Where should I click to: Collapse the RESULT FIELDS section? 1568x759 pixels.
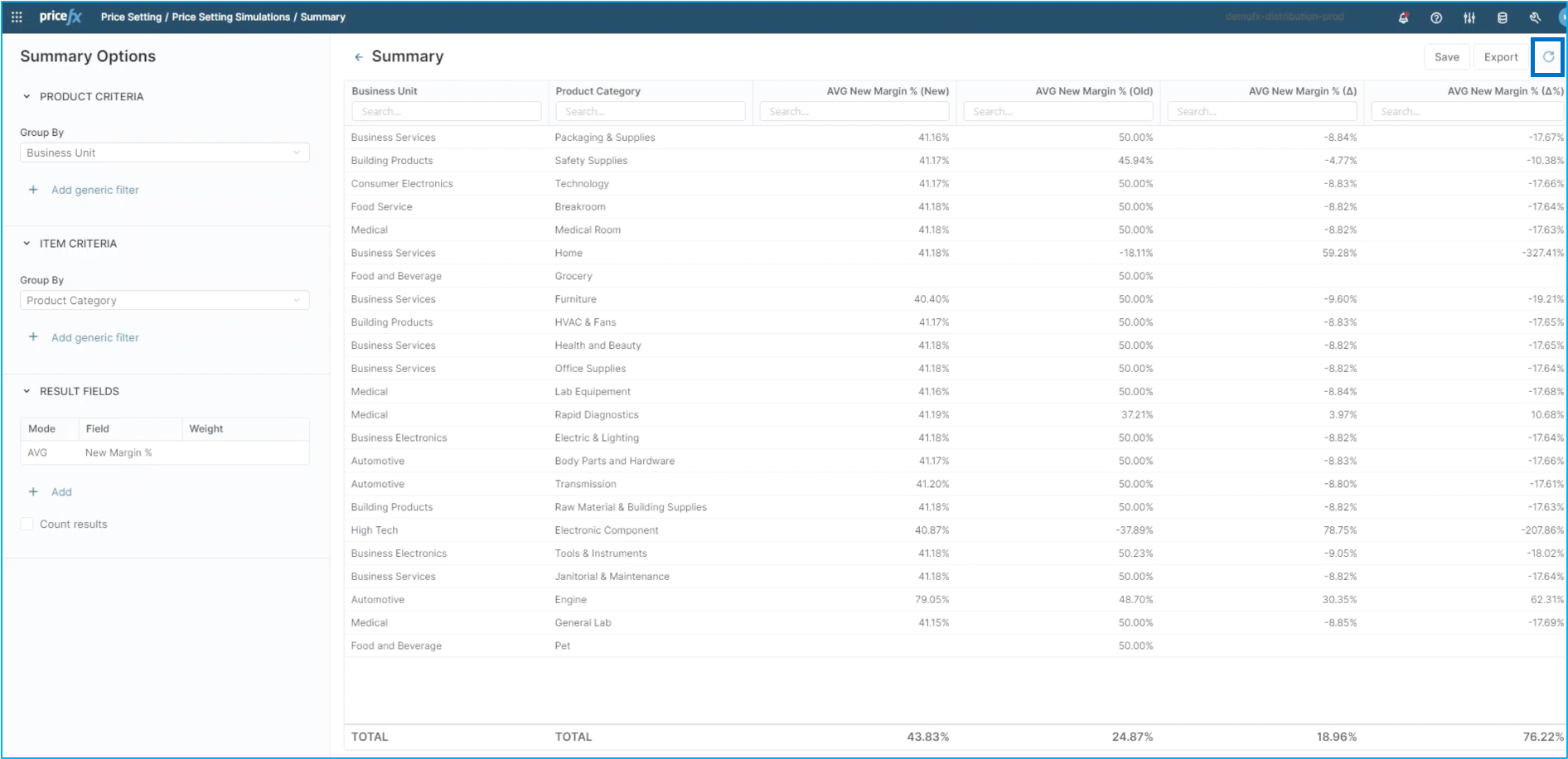click(x=27, y=391)
